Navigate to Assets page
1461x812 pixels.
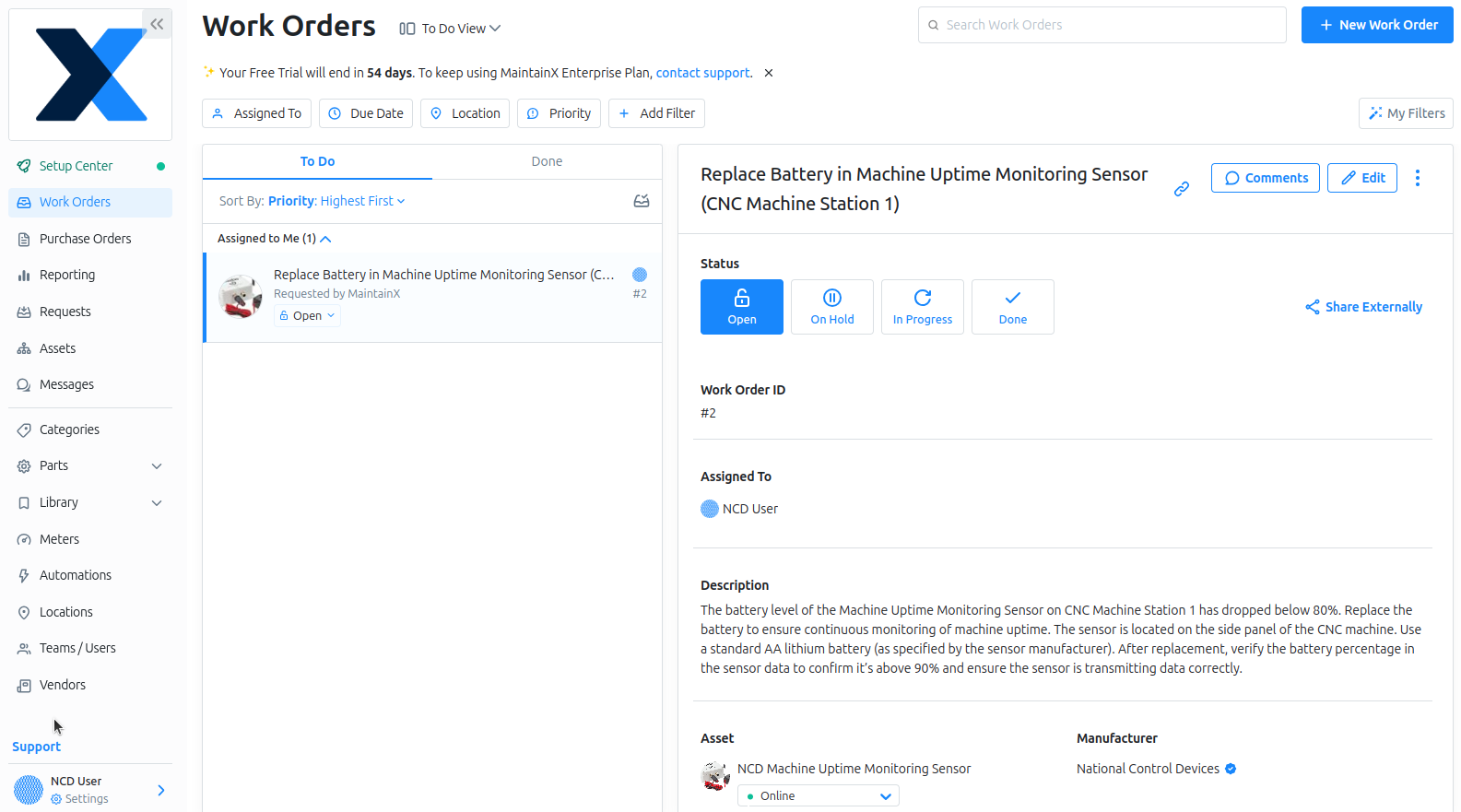click(90, 348)
